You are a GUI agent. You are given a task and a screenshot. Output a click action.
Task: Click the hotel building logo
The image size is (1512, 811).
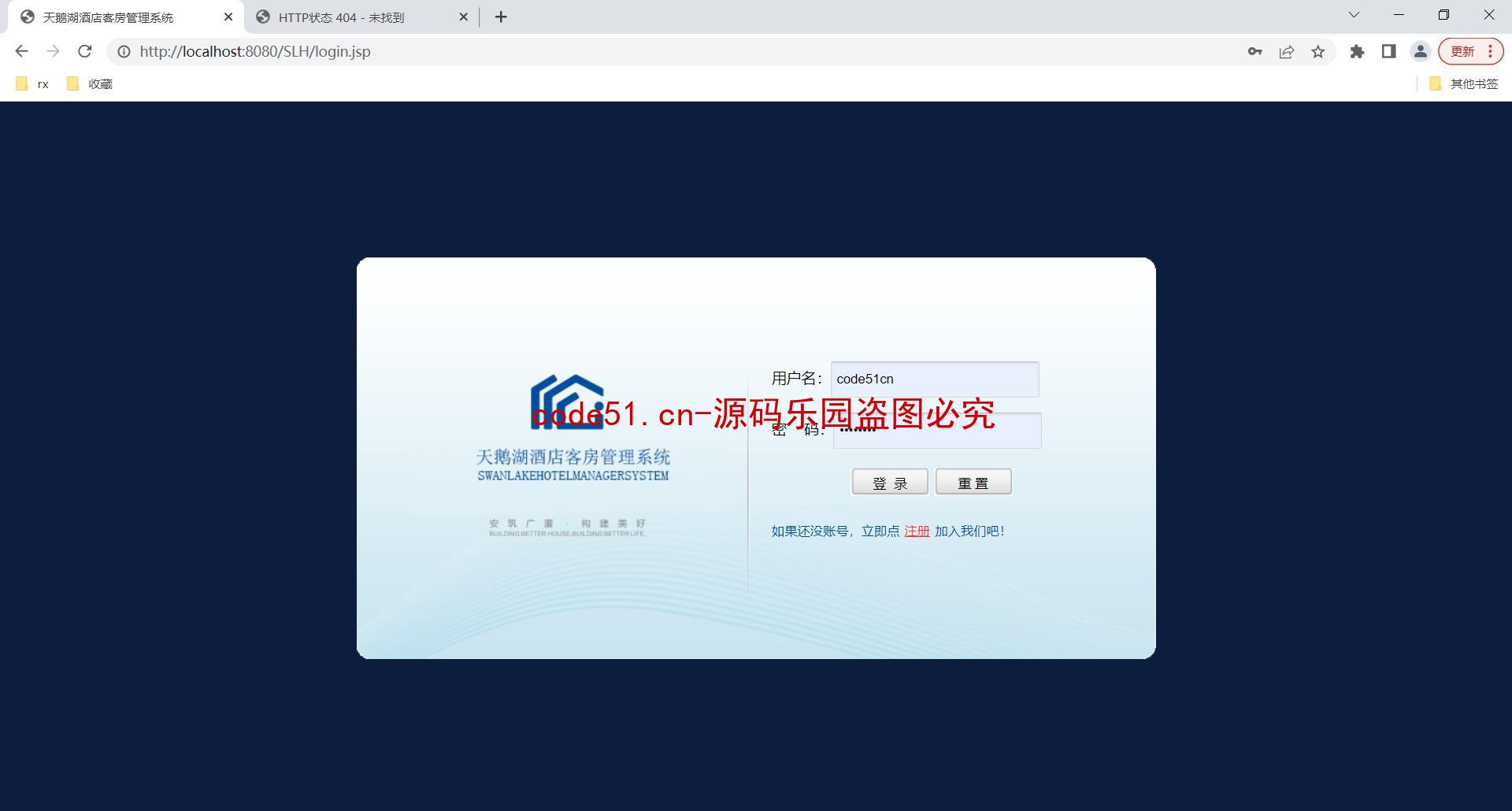(567, 402)
